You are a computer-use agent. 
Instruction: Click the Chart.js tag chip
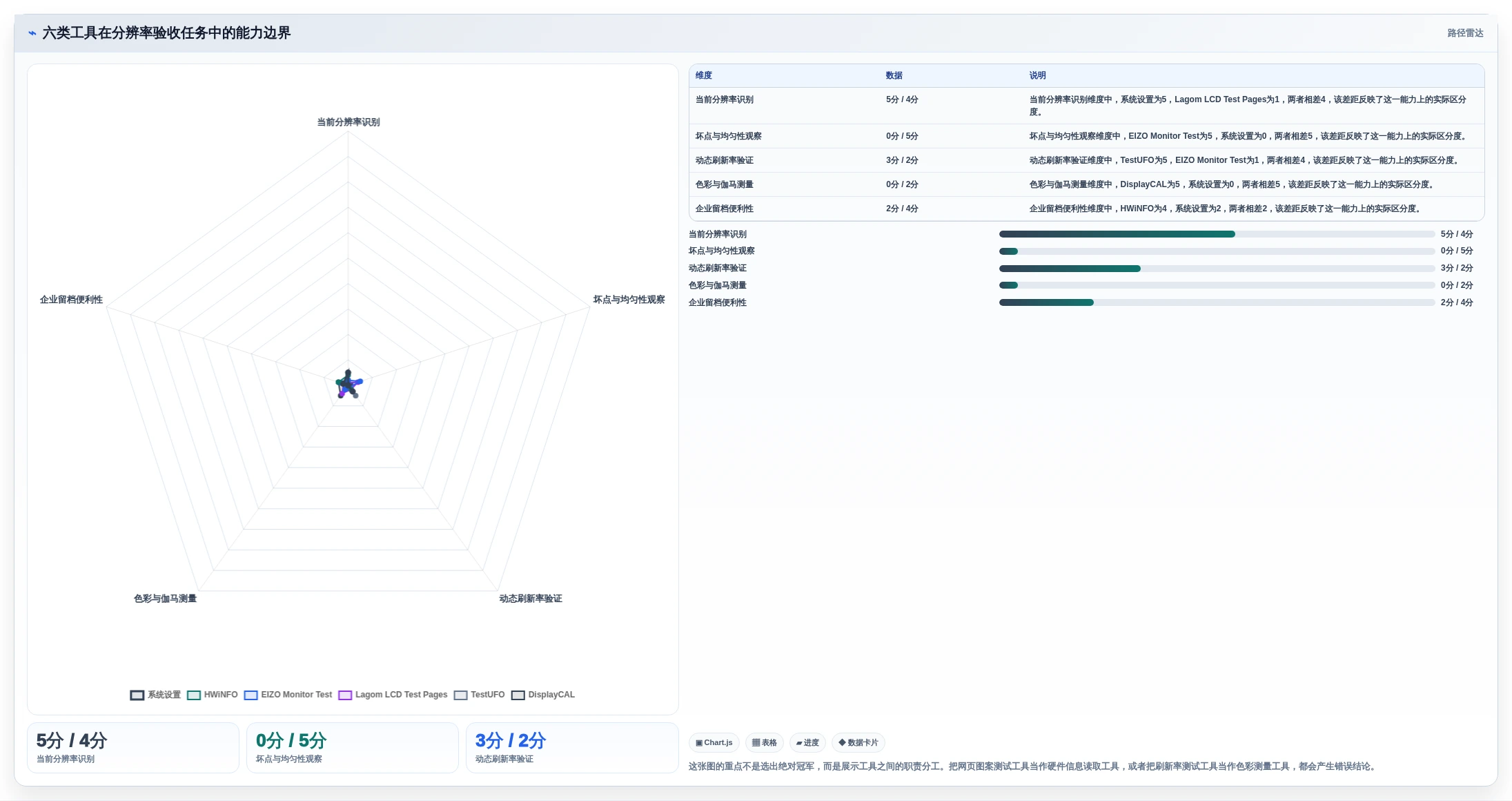coord(714,743)
